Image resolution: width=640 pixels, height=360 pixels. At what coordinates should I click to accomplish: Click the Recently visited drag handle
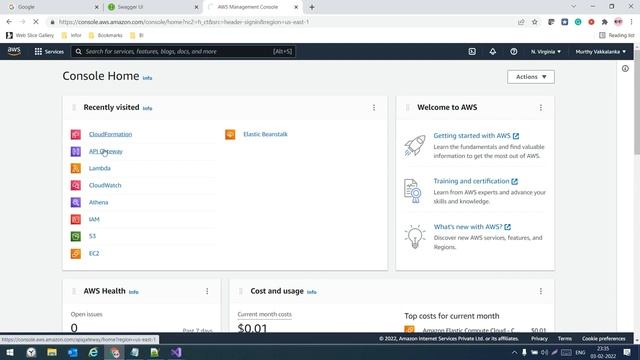[74, 107]
